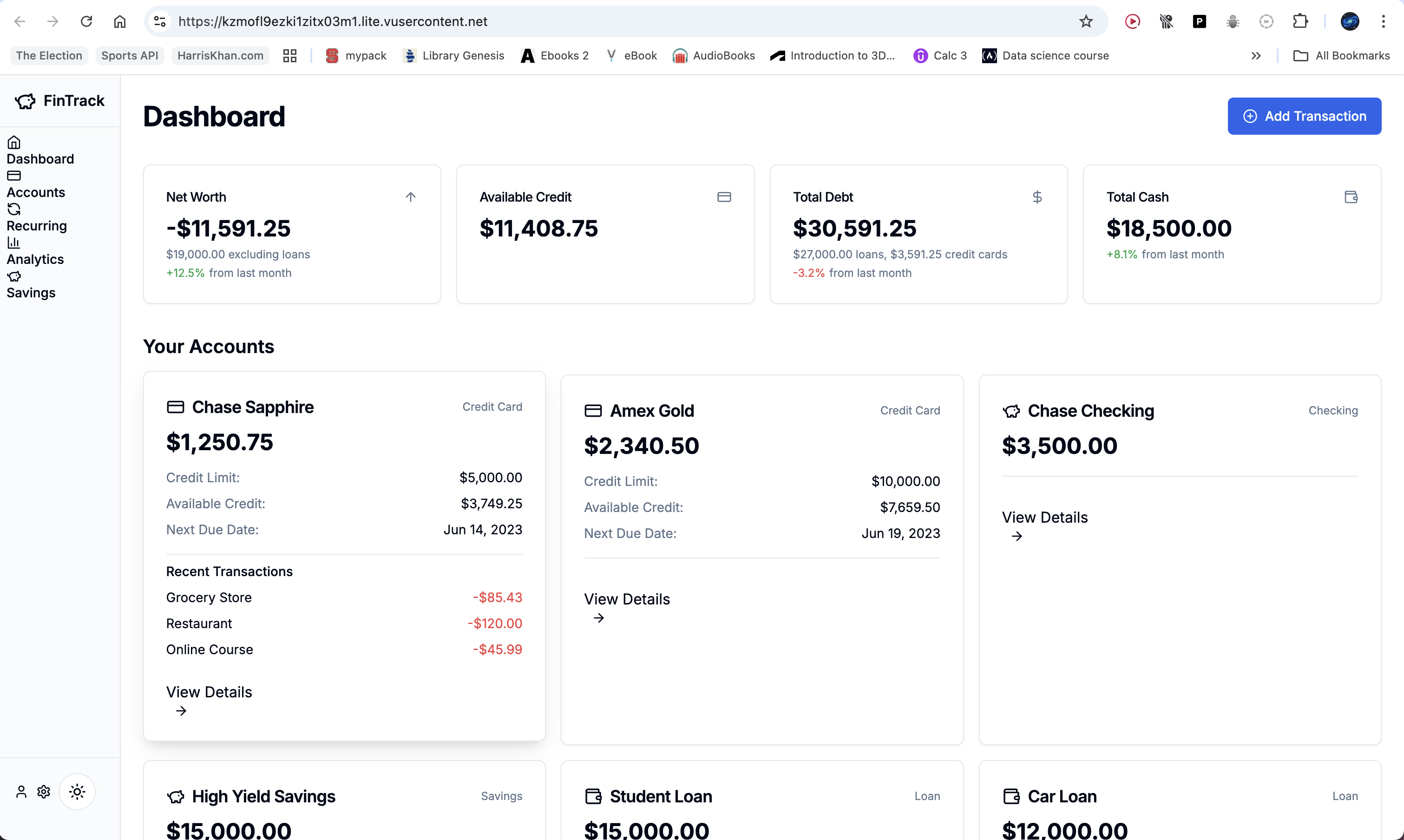Click the Recurring refresh icon in sidebar
The width and height of the screenshot is (1404, 840).
pos(13,209)
